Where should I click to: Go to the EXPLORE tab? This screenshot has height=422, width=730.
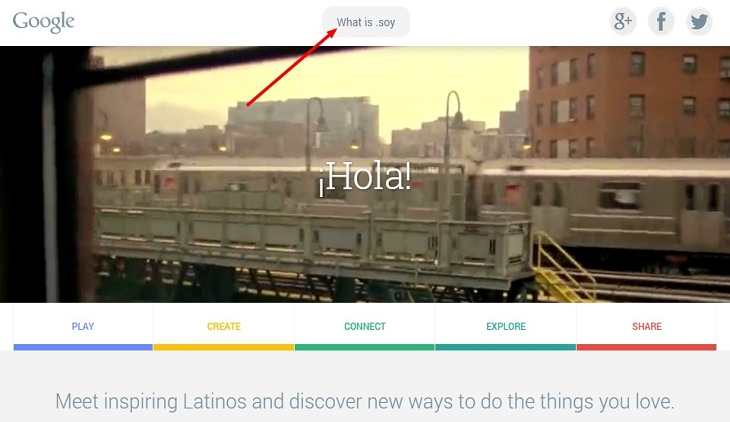point(506,327)
